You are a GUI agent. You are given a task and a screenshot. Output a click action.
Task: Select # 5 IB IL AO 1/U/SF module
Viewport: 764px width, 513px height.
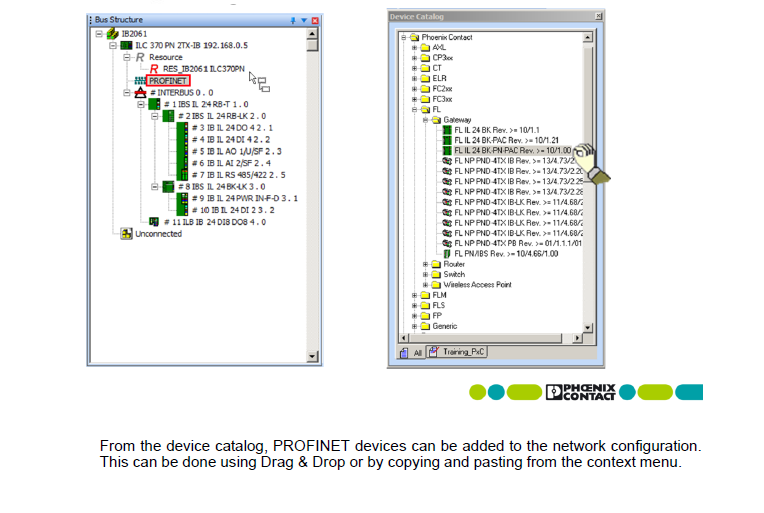(237, 151)
